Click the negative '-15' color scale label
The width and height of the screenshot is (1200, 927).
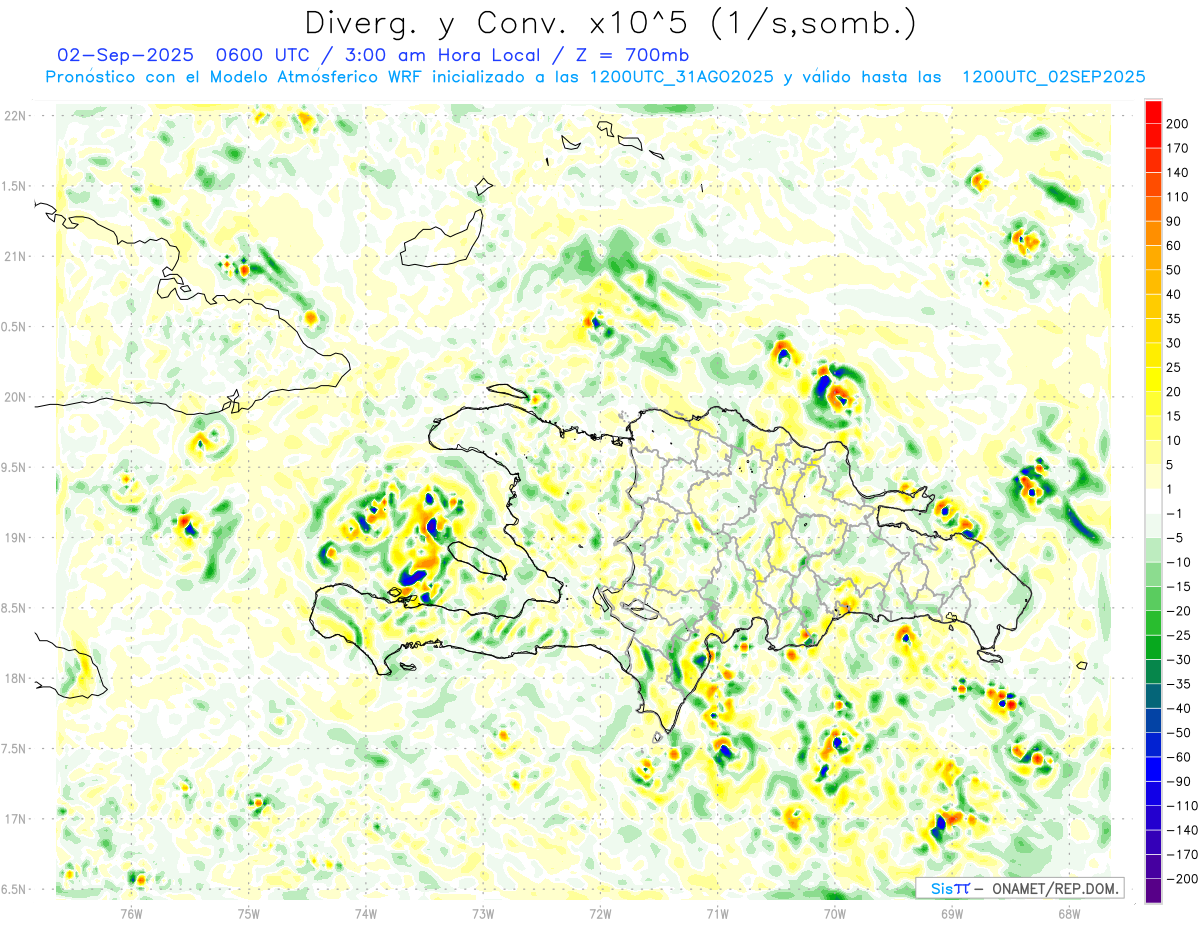point(1179,587)
